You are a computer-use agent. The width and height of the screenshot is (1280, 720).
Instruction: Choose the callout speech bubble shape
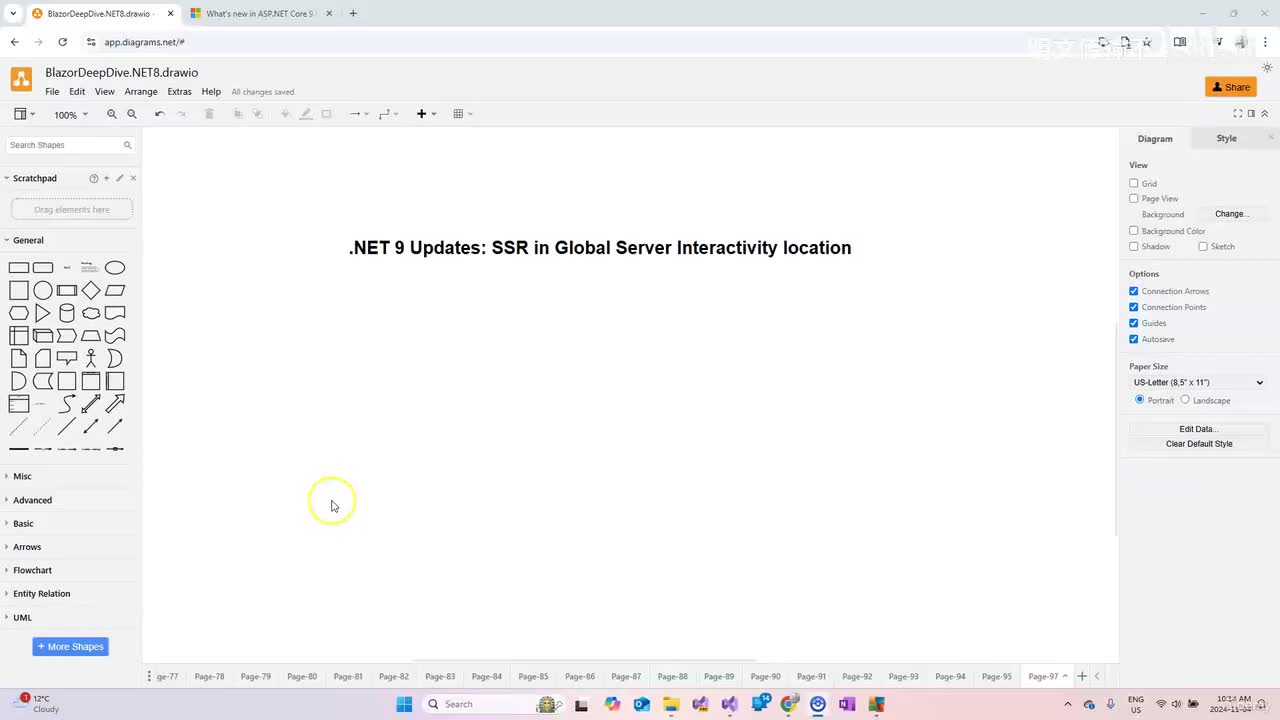point(67,358)
